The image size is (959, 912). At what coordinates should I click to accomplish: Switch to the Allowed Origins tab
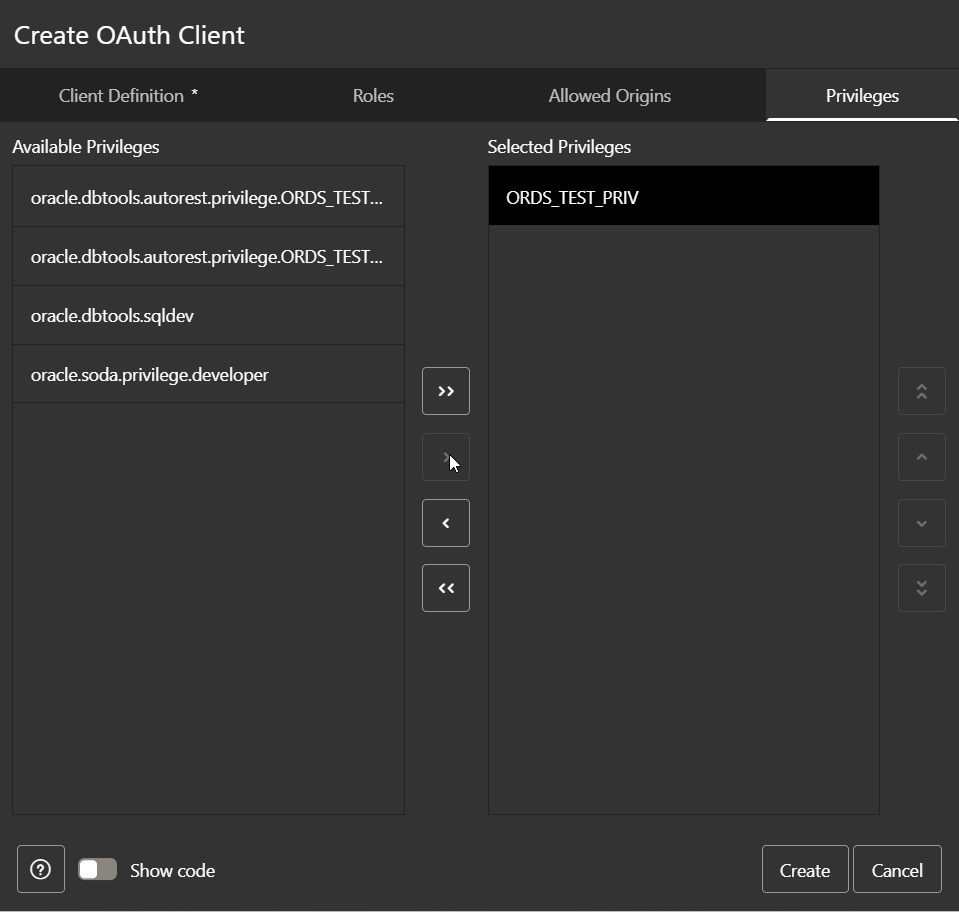tap(609, 95)
